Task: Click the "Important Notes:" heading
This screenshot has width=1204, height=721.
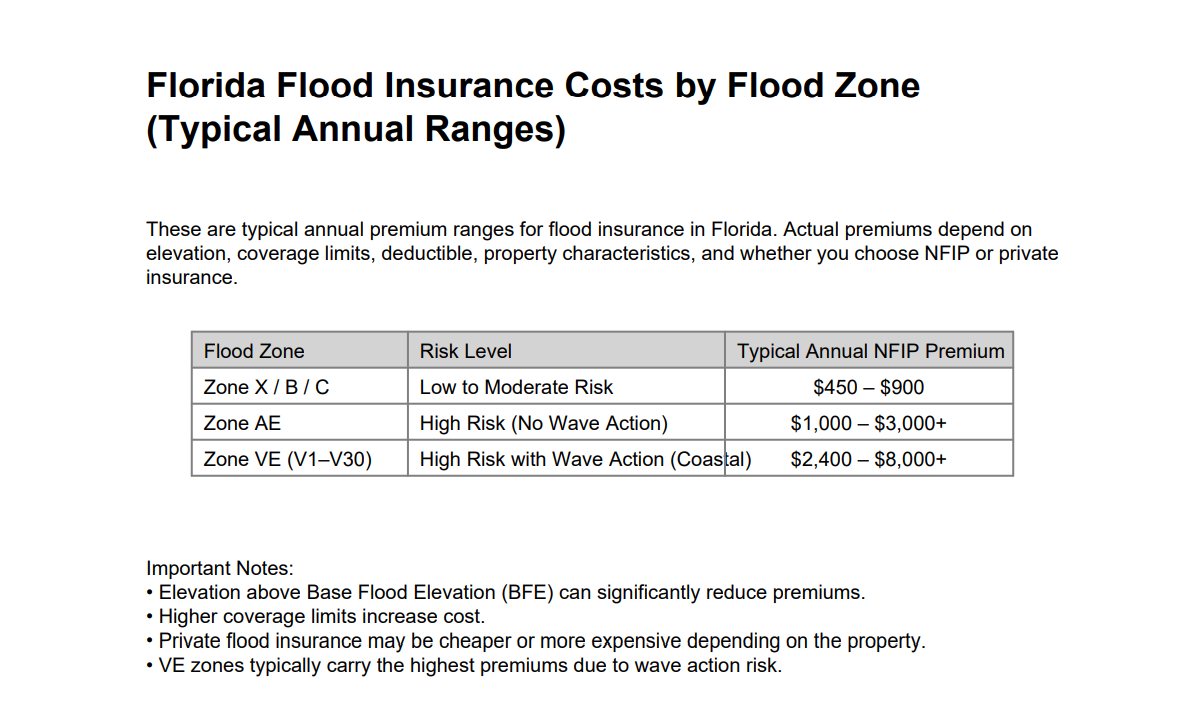Action: point(219,568)
